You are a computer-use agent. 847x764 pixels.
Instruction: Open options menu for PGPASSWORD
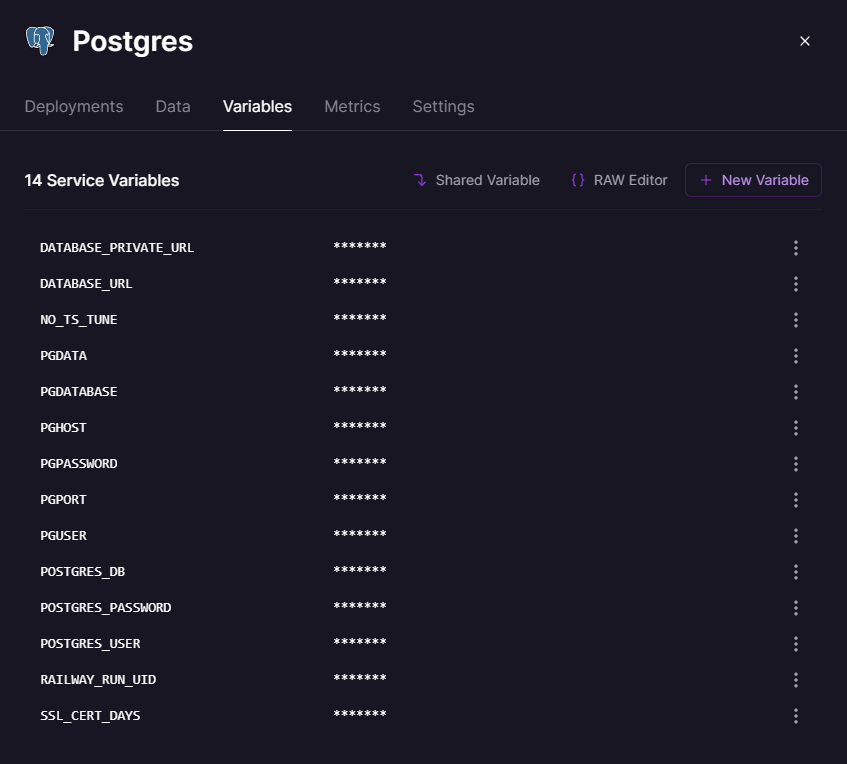(x=796, y=464)
